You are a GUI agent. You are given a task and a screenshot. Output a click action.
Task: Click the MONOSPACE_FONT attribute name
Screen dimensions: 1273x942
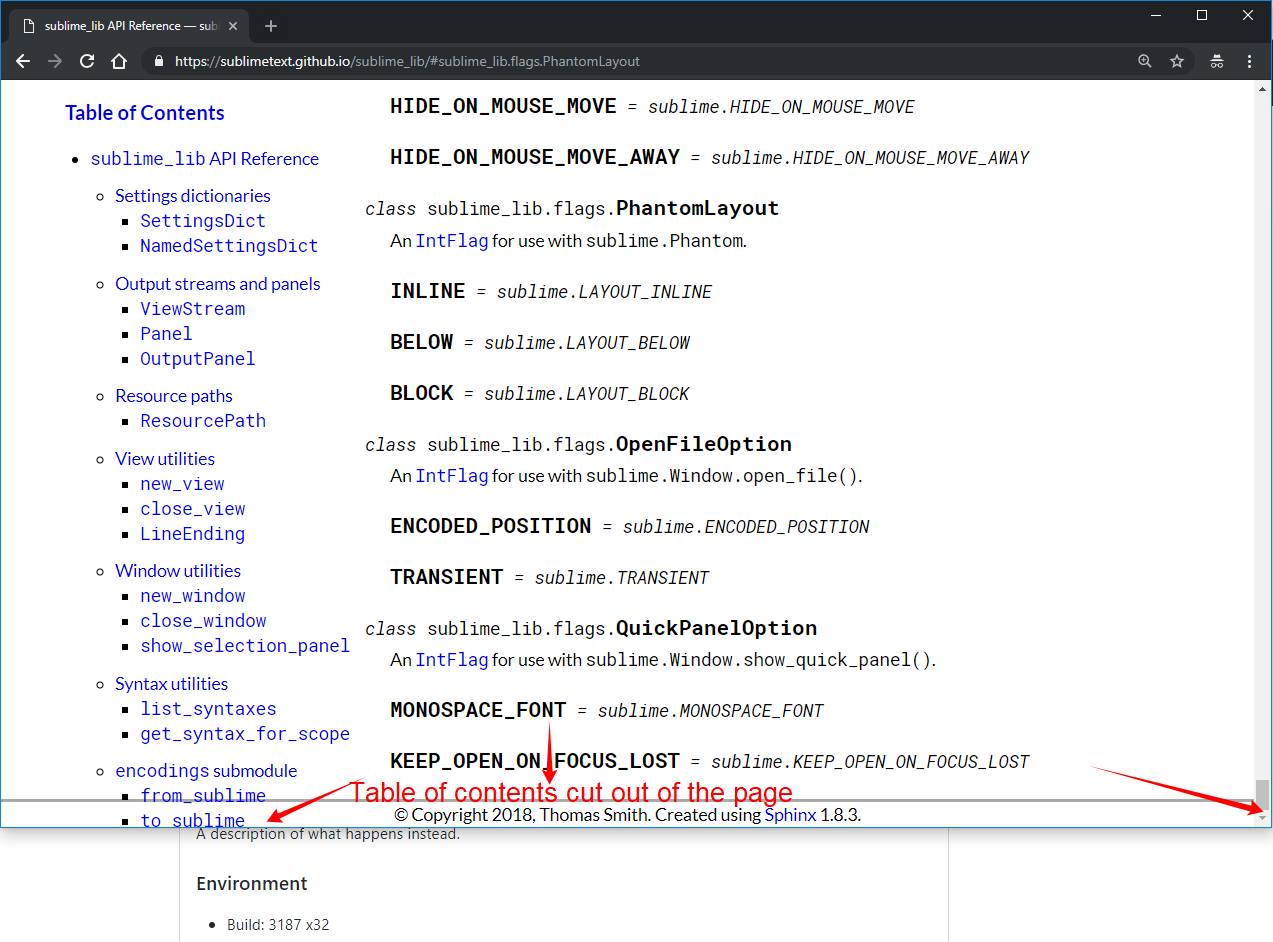coord(478,710)
